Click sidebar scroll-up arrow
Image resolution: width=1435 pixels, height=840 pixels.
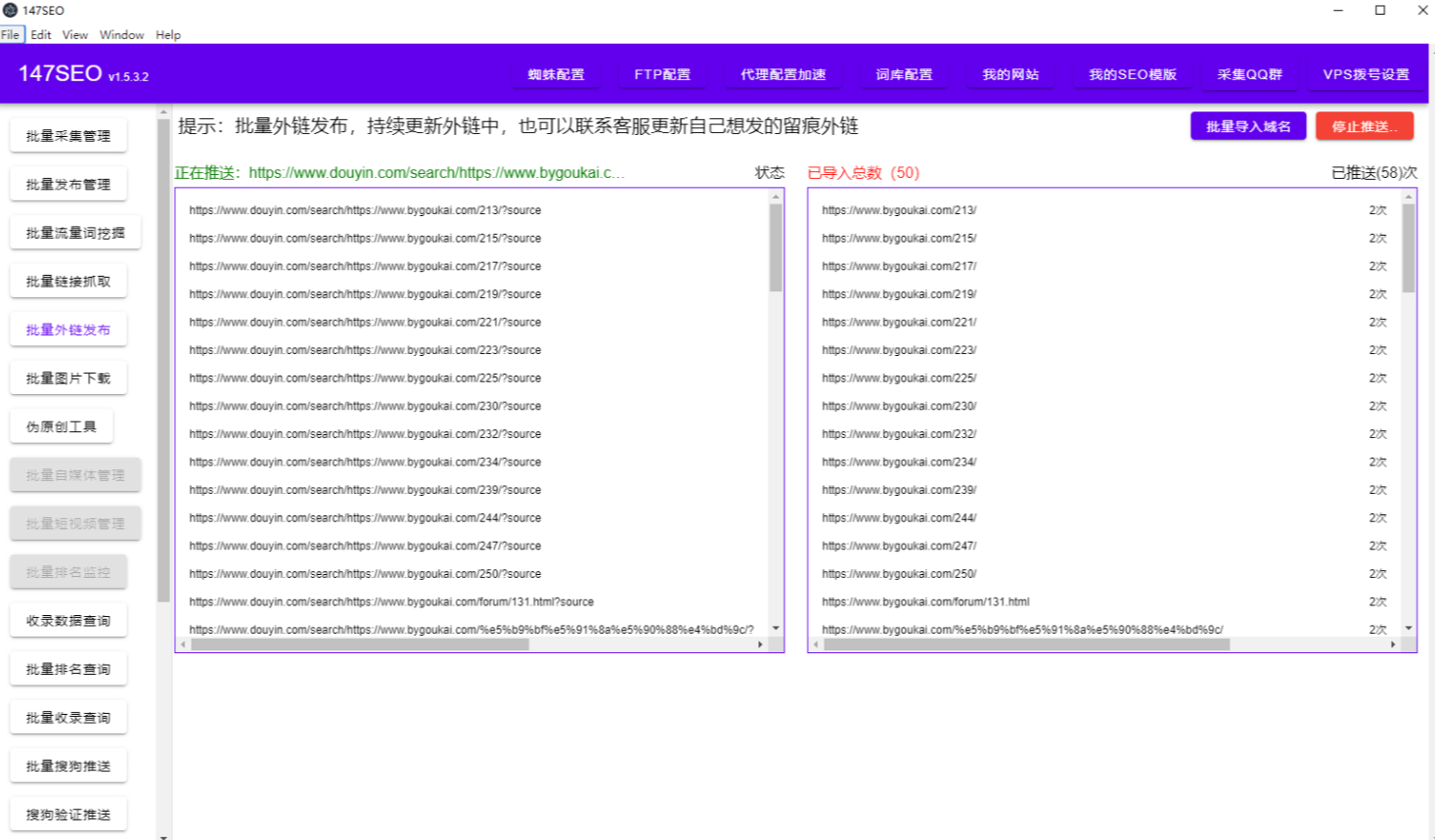tap(163, 112)
